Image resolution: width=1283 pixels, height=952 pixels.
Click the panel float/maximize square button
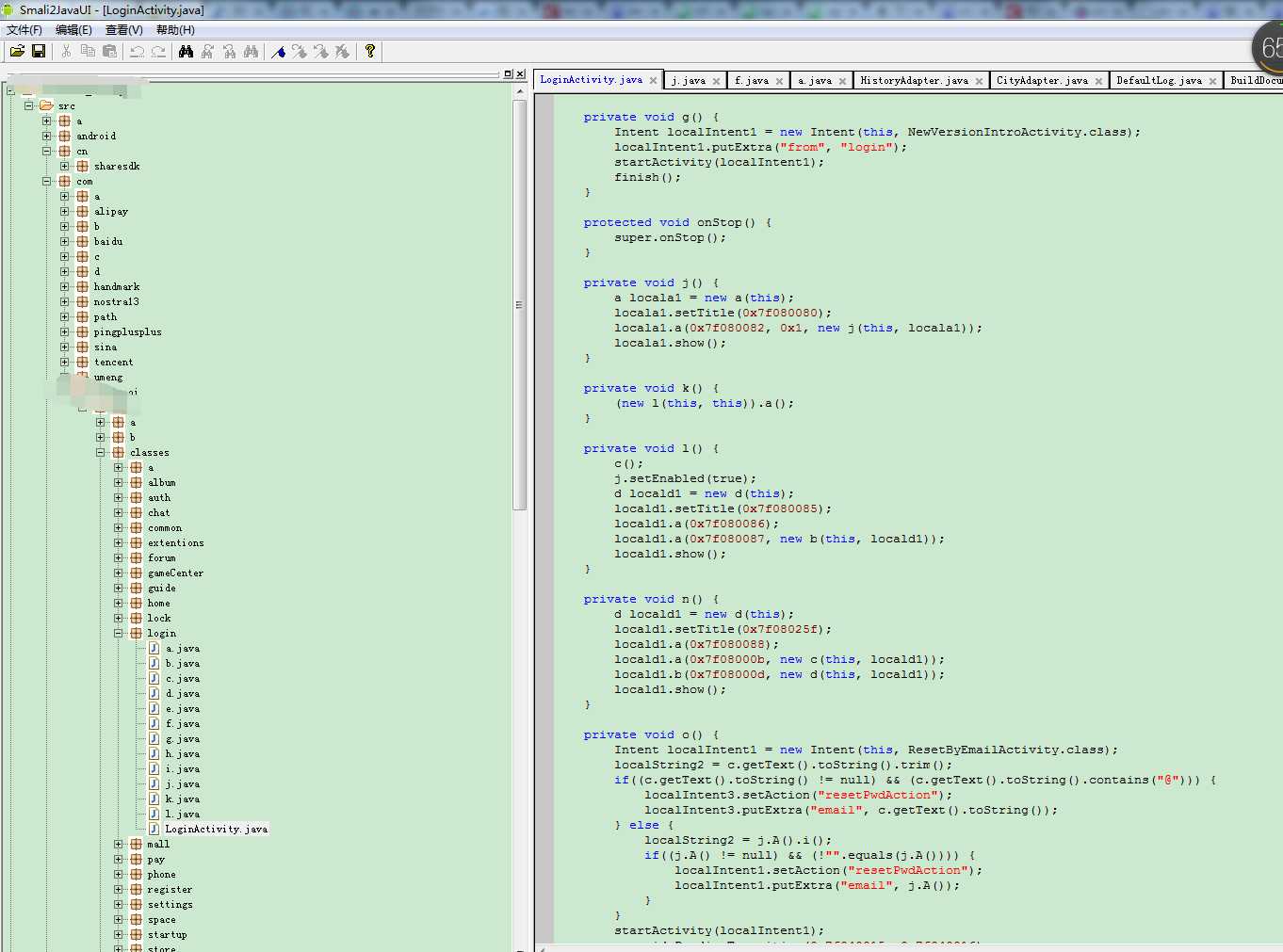click(509, 74)
